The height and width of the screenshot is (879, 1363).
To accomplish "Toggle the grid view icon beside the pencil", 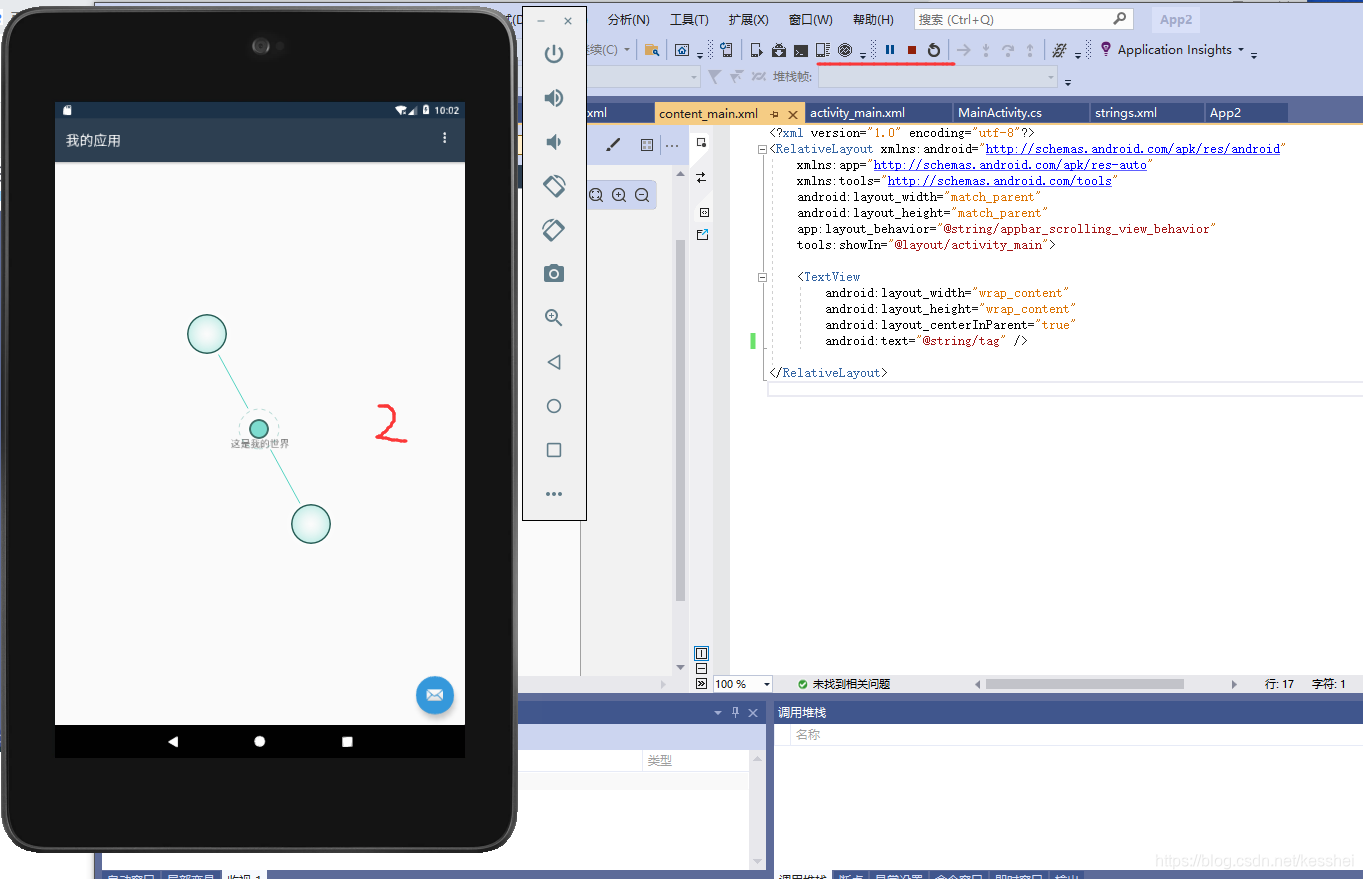I will (645, 144).
